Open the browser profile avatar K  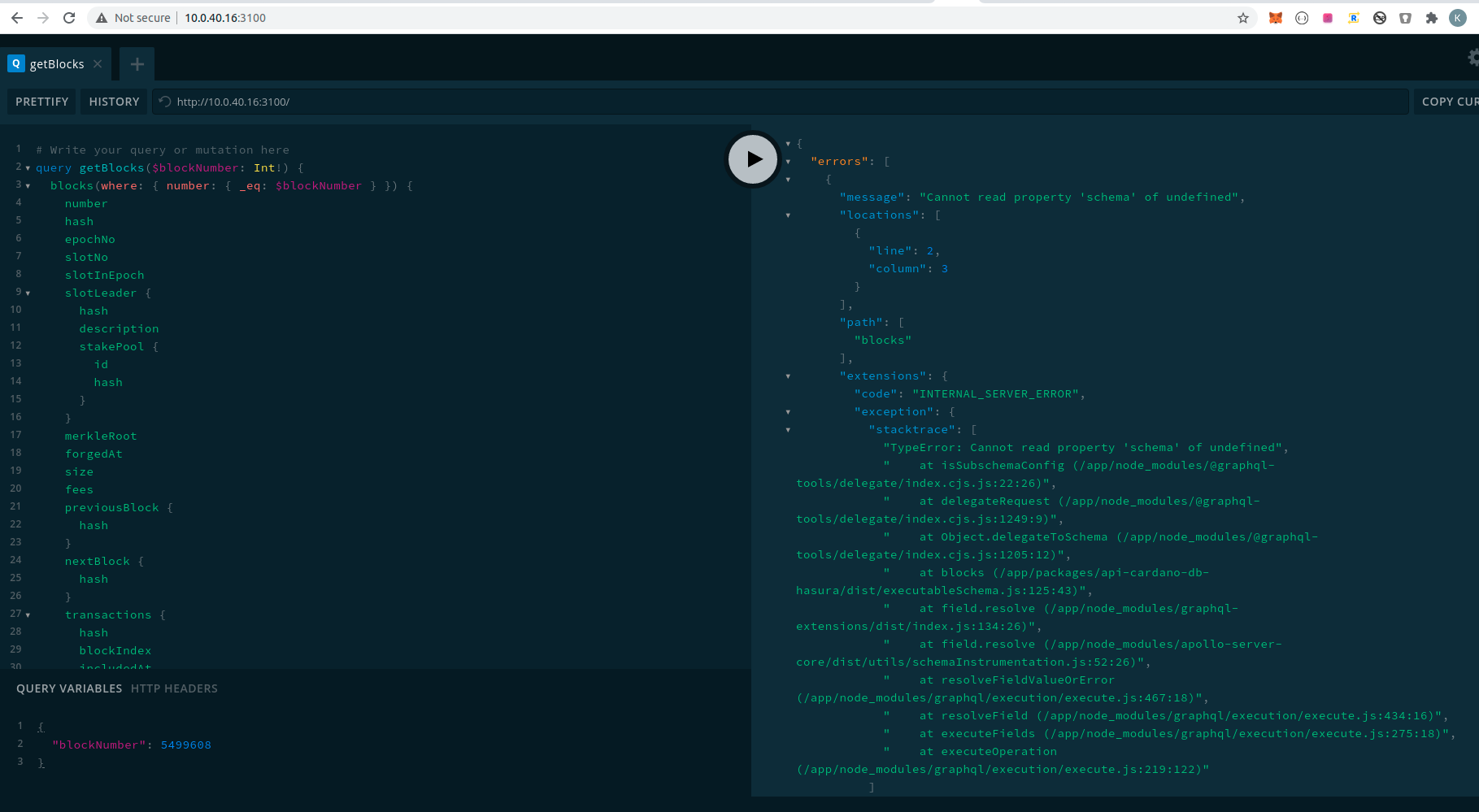(1457, 17)
